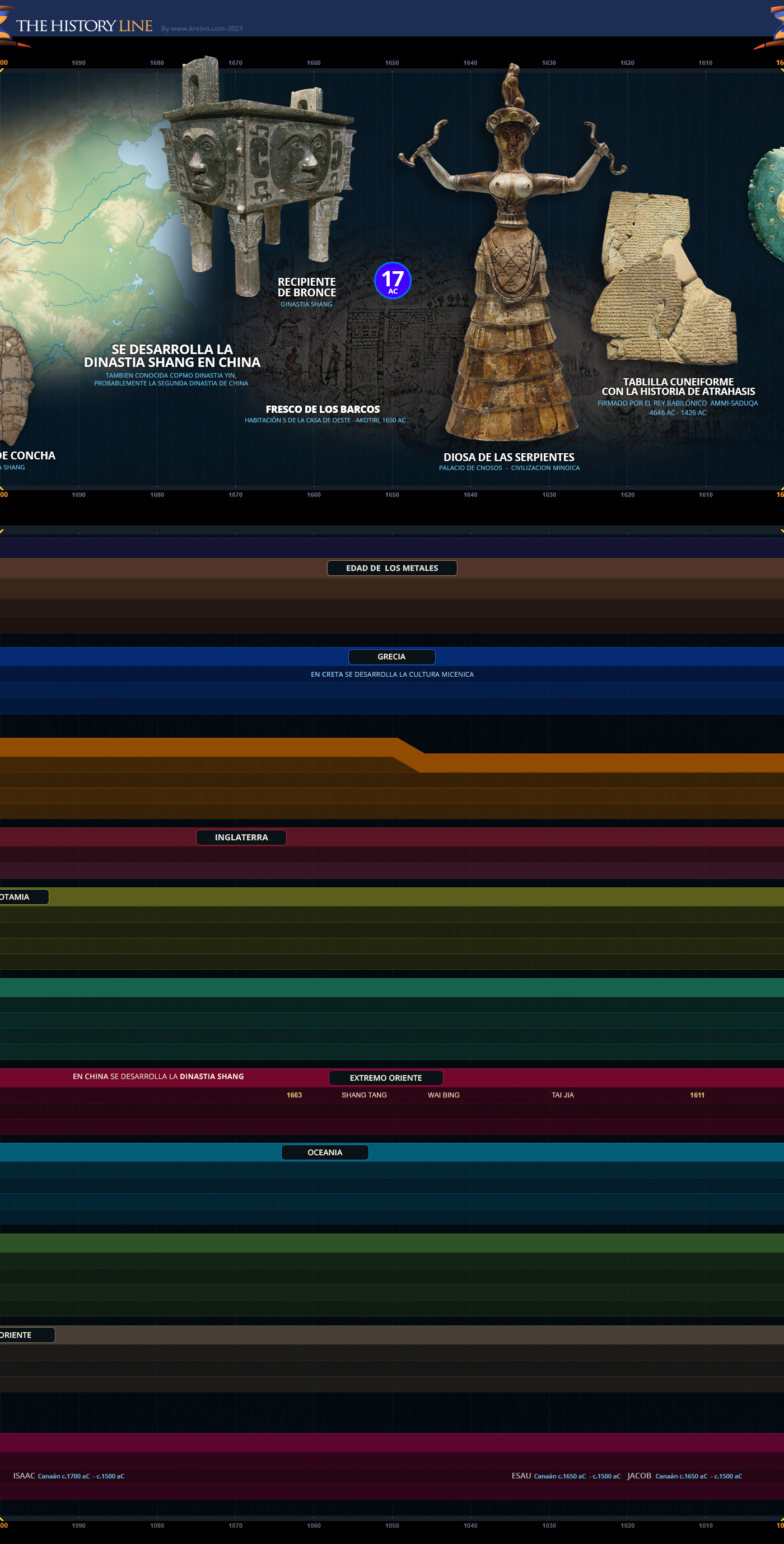Select the Edad de los Metales label
Screen dimensions: 784x1544
coord(393,568)
